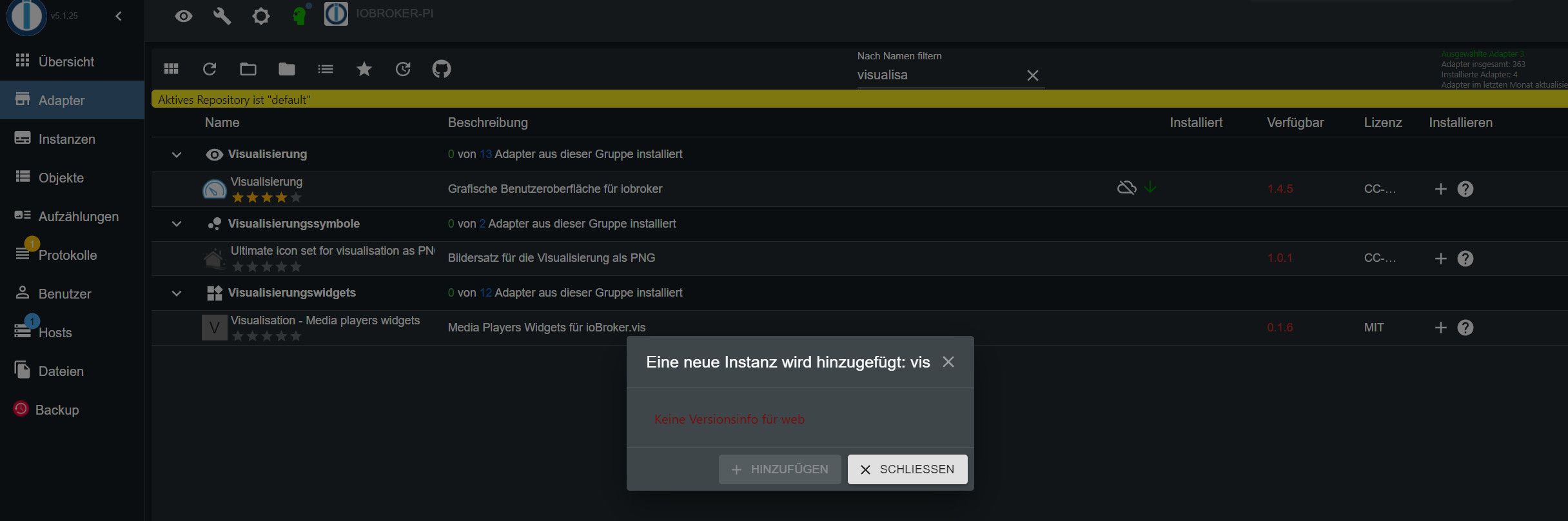Collapse the Visualisierungssymbole group
Image resolution: width=1568 pixels, height=521 pixels.
point(177,224)
